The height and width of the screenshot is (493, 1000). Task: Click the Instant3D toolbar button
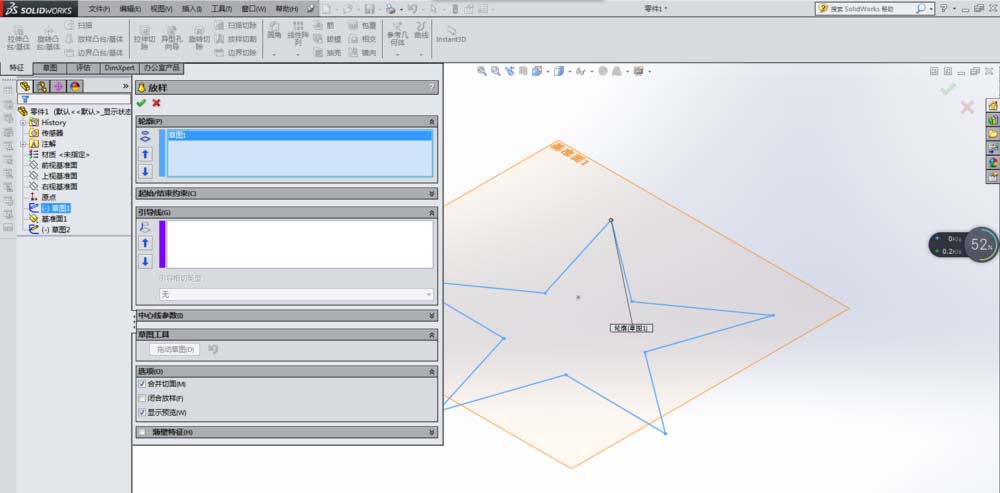click(x=451, y=34)
